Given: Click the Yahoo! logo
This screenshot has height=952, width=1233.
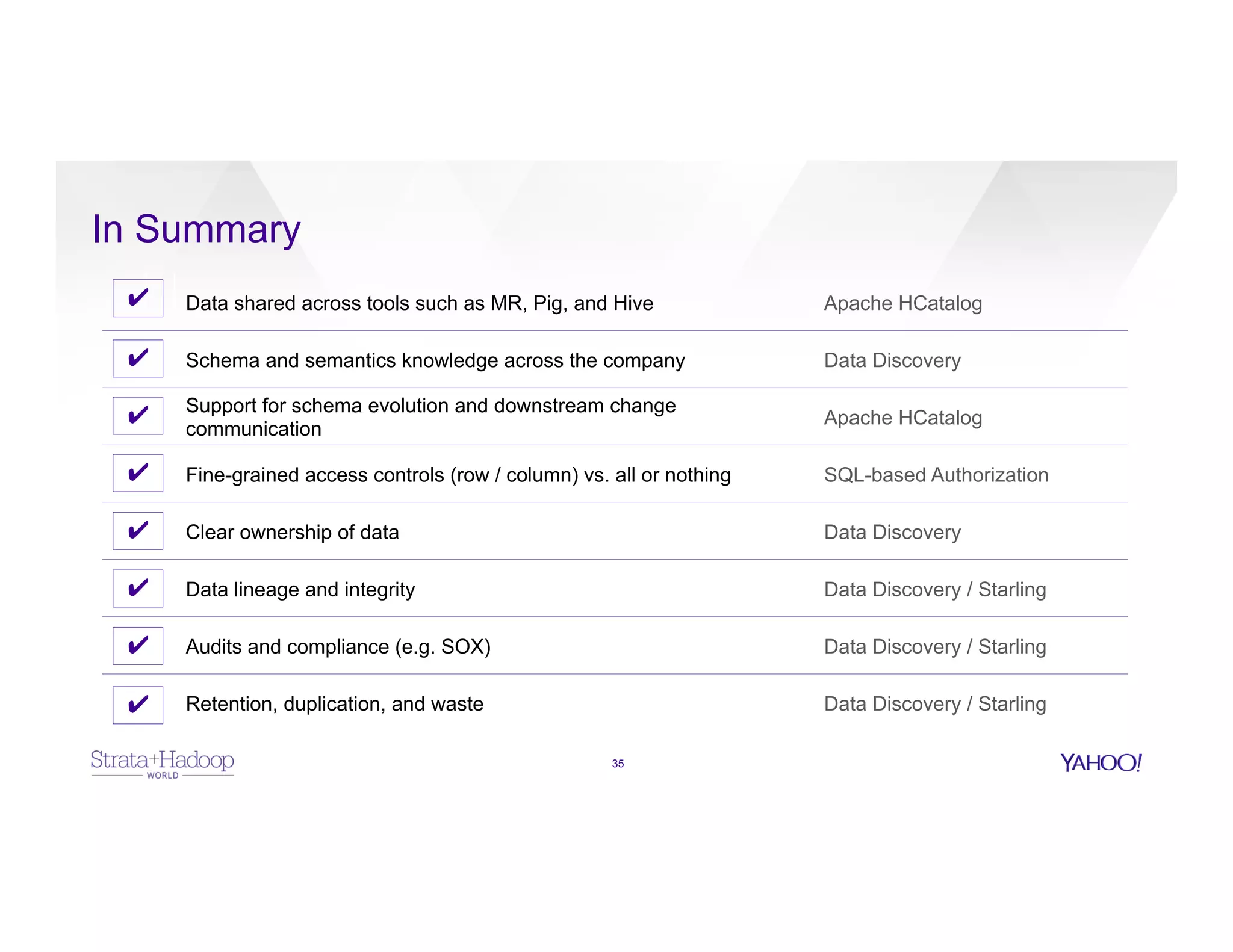Looking at the screenshot, I should [x=1101, y=762].
